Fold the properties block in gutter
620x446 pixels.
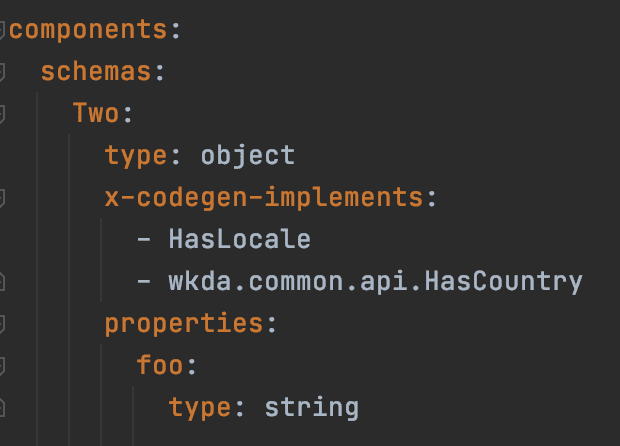[3, 324]
